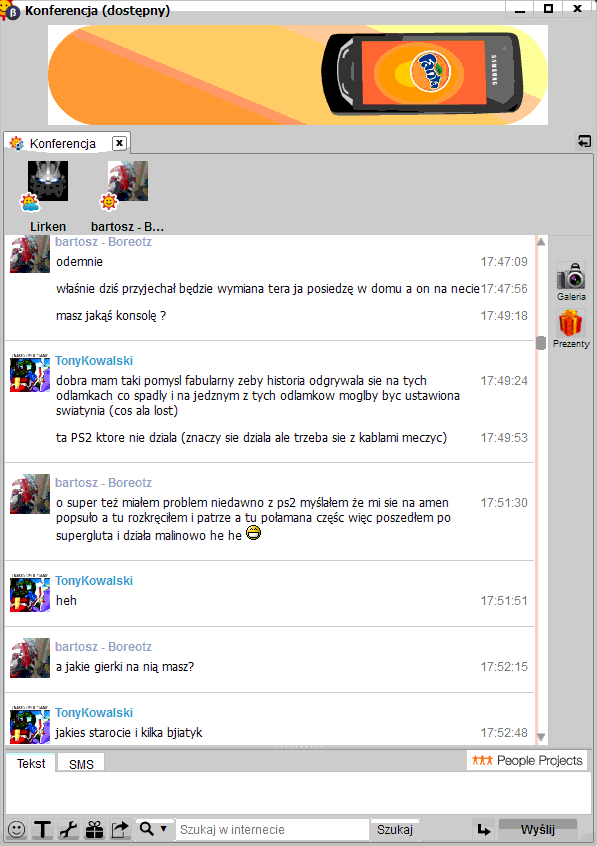Open text formatting T icon

click(43, 829)
